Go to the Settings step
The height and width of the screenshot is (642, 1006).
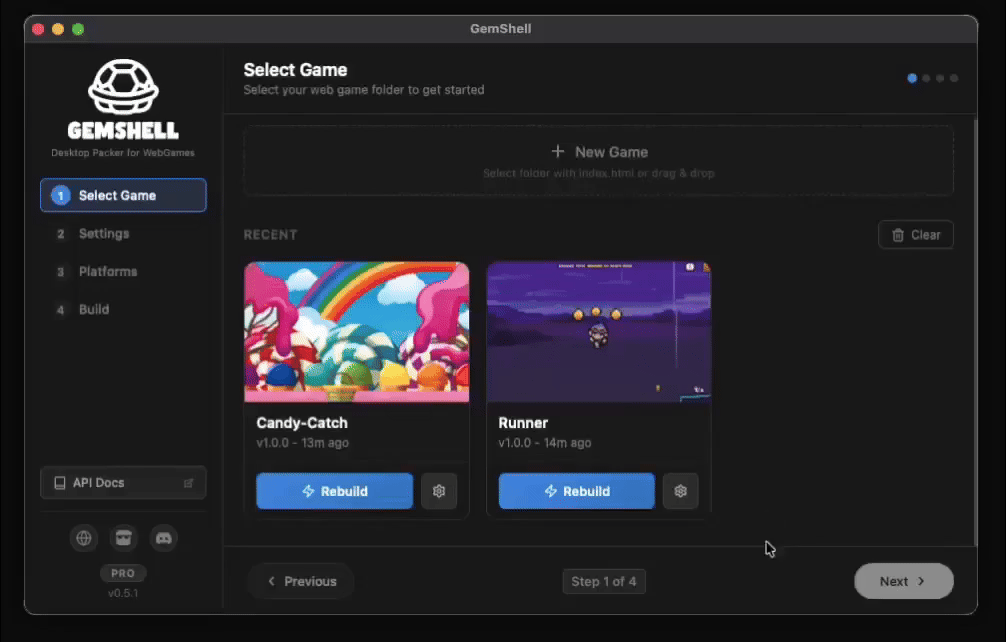click(x=104, y=234)
